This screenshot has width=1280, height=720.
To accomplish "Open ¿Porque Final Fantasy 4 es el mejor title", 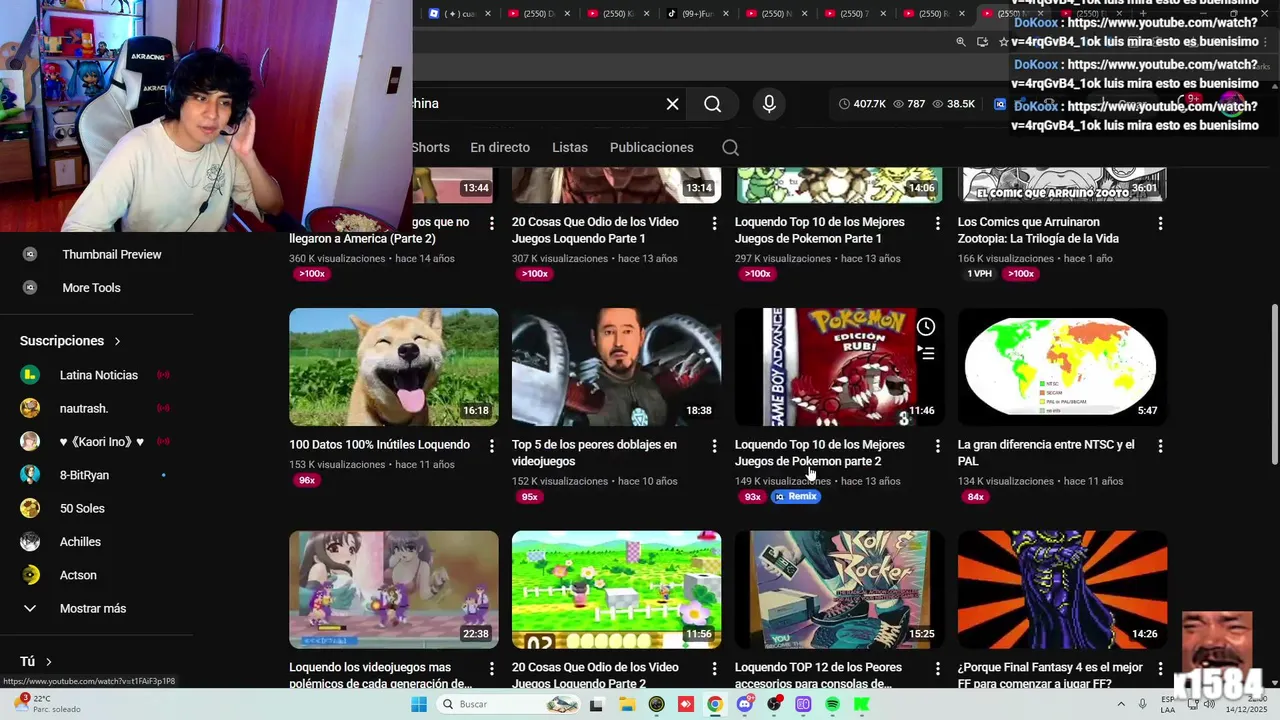I will coord(1050,675).
